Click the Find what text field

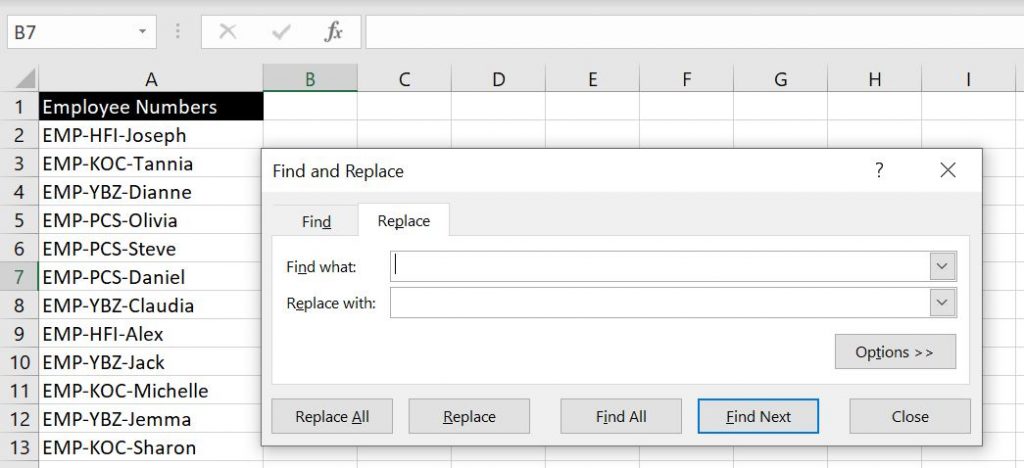point(660,266)
